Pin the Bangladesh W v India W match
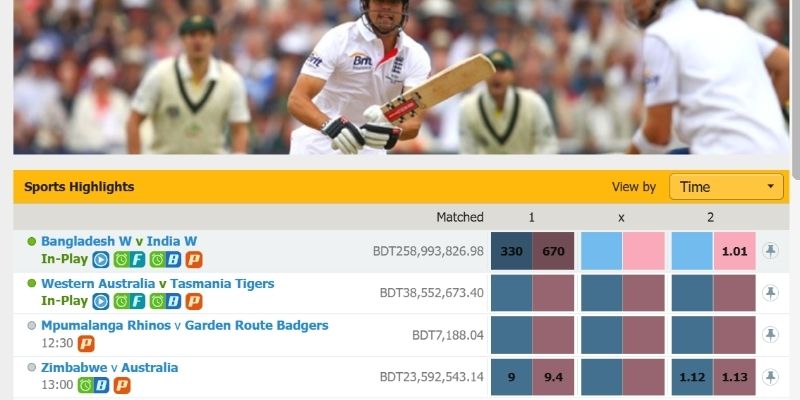This screenshot has height=400, width=800. tap(770, 251)
